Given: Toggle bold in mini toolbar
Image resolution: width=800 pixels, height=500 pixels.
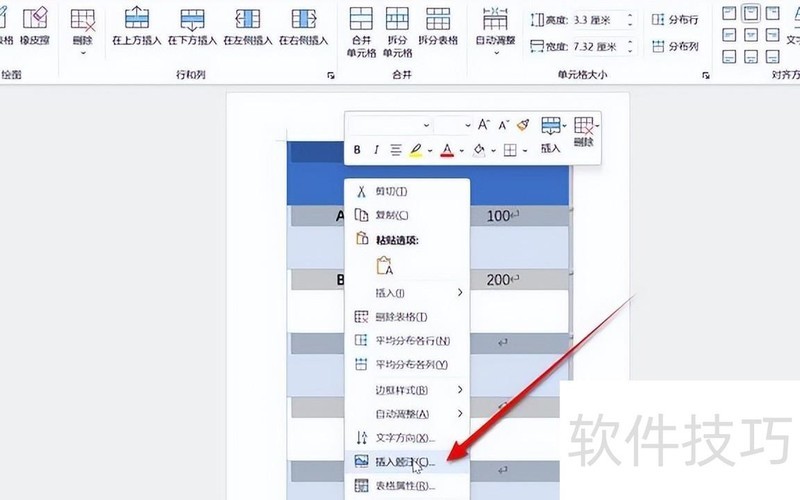Looking at the screenshot, I should tap(357, 150).
